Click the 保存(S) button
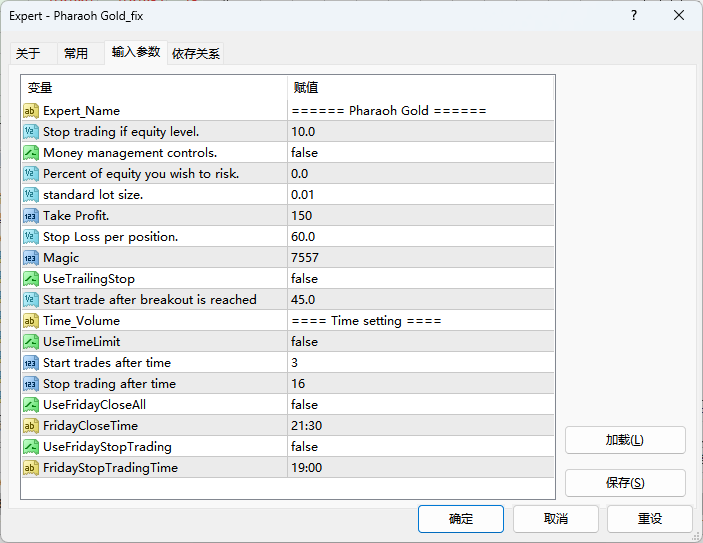Viewport: 703px width, 543px height. coord(625,483)
